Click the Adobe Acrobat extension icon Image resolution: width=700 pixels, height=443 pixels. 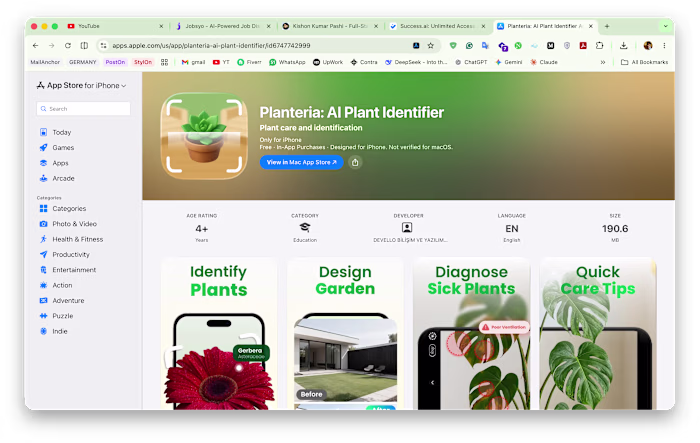pyautogui.click(x=583, y=45)
